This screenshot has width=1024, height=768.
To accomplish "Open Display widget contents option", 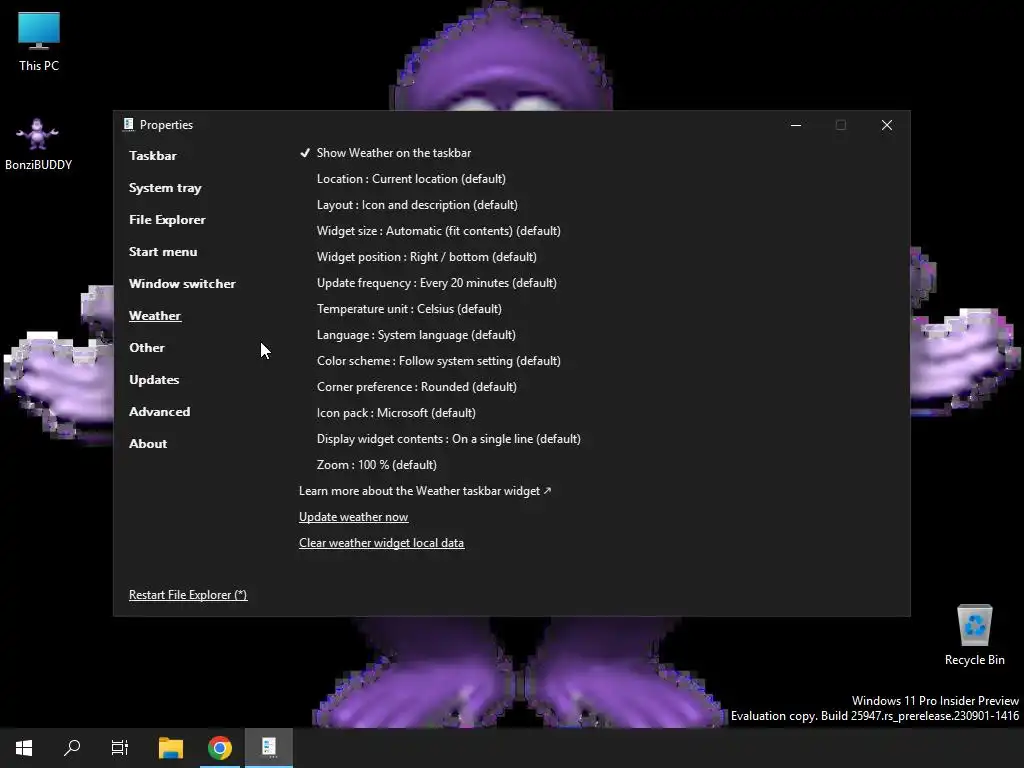I will 449,439.
